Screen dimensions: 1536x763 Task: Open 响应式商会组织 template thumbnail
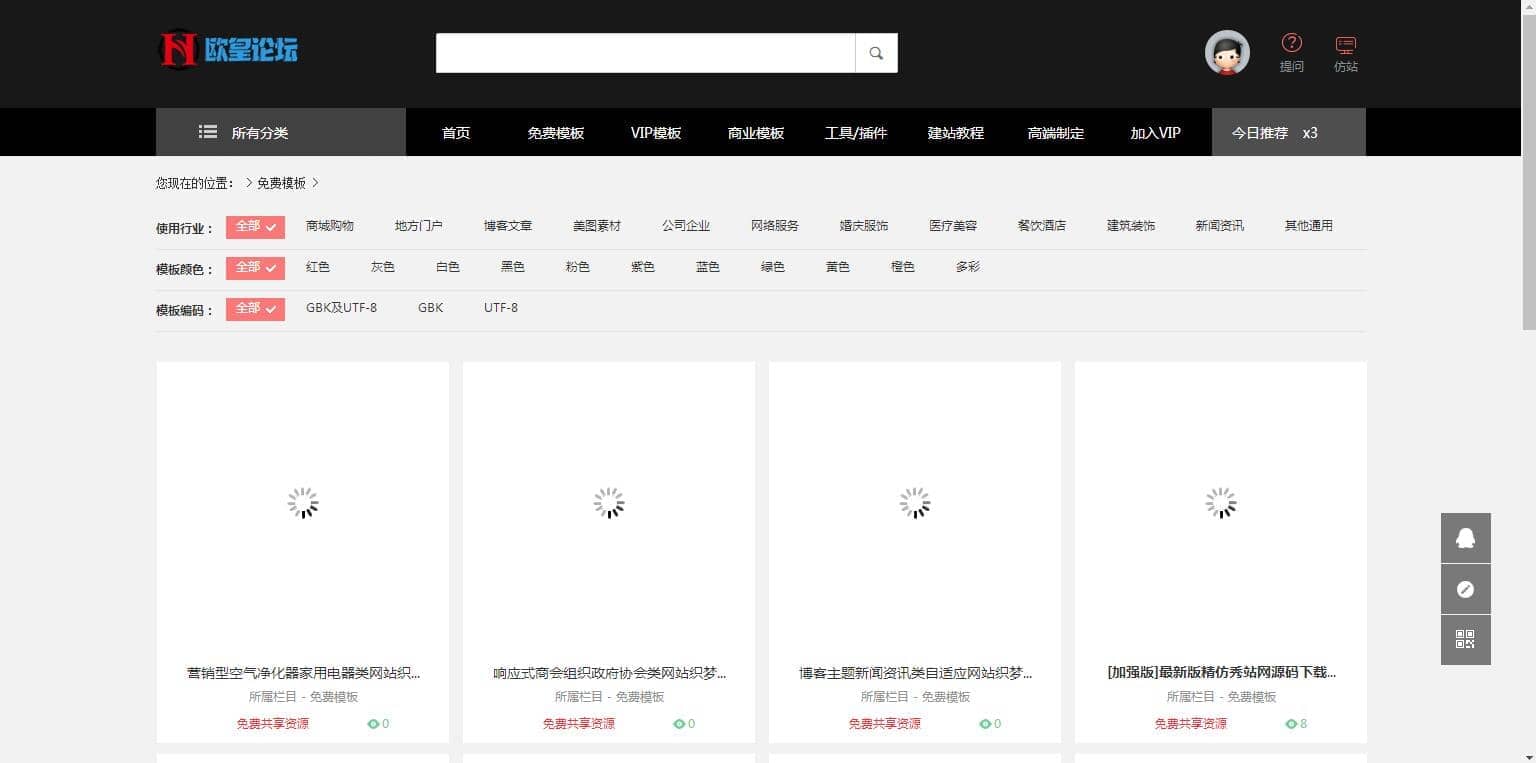tap(609, 504)
